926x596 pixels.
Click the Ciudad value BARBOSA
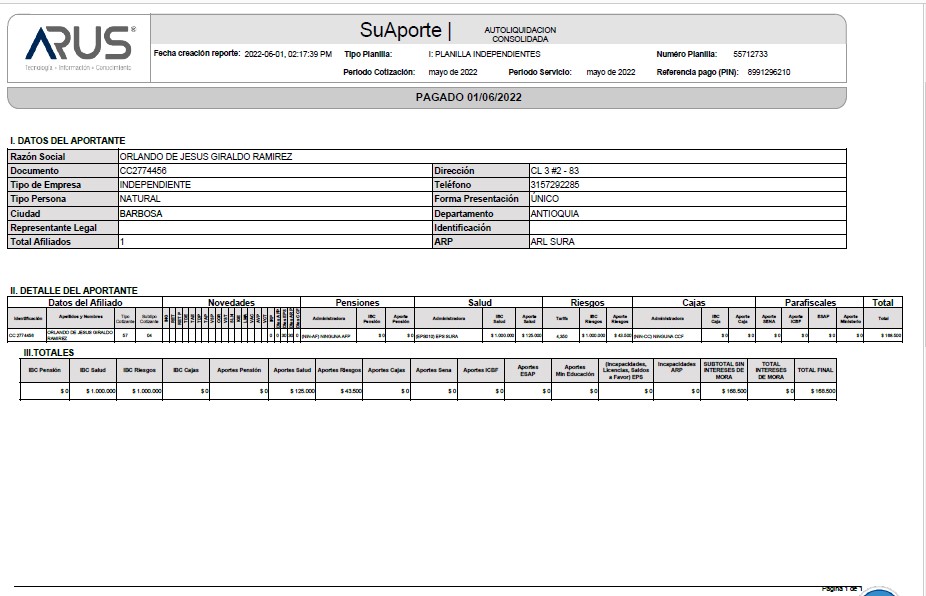tap(141, 214)
